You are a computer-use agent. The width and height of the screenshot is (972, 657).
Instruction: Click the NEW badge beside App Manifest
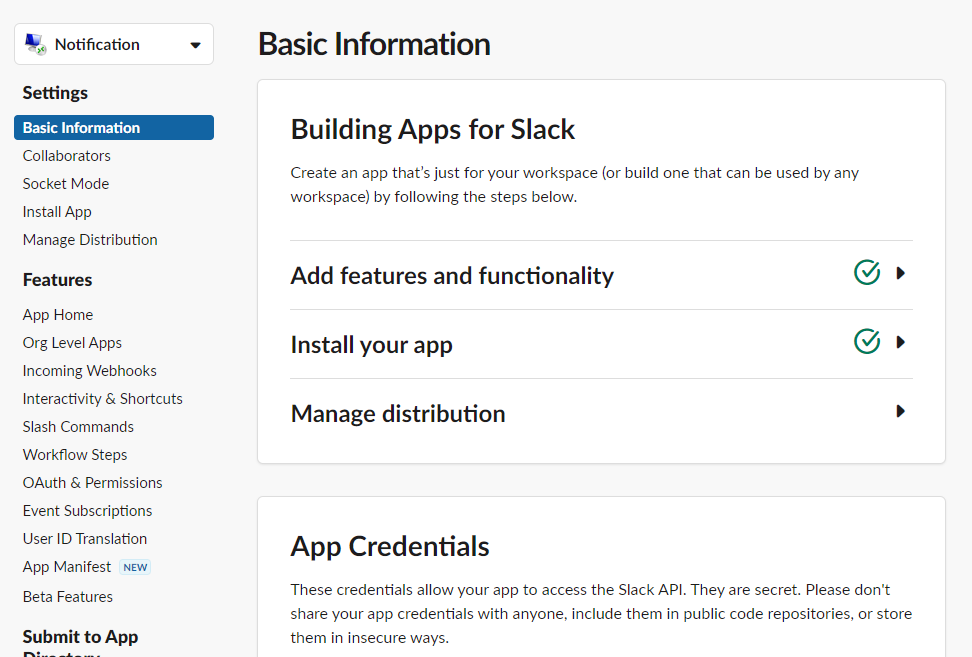[135, 567]
